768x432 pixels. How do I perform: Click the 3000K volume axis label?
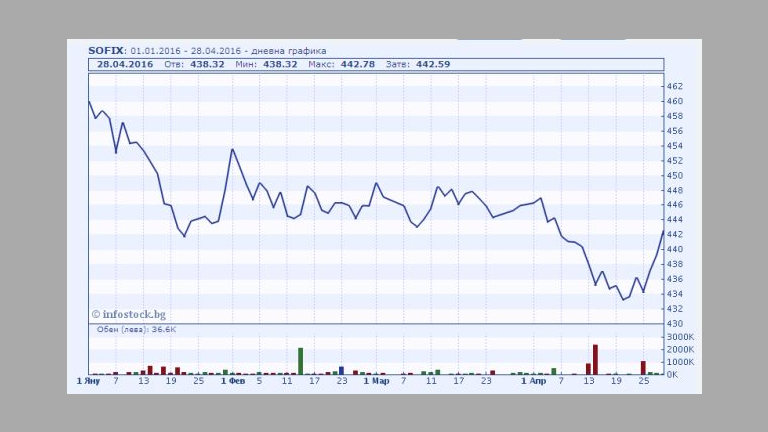coord(679,338)
